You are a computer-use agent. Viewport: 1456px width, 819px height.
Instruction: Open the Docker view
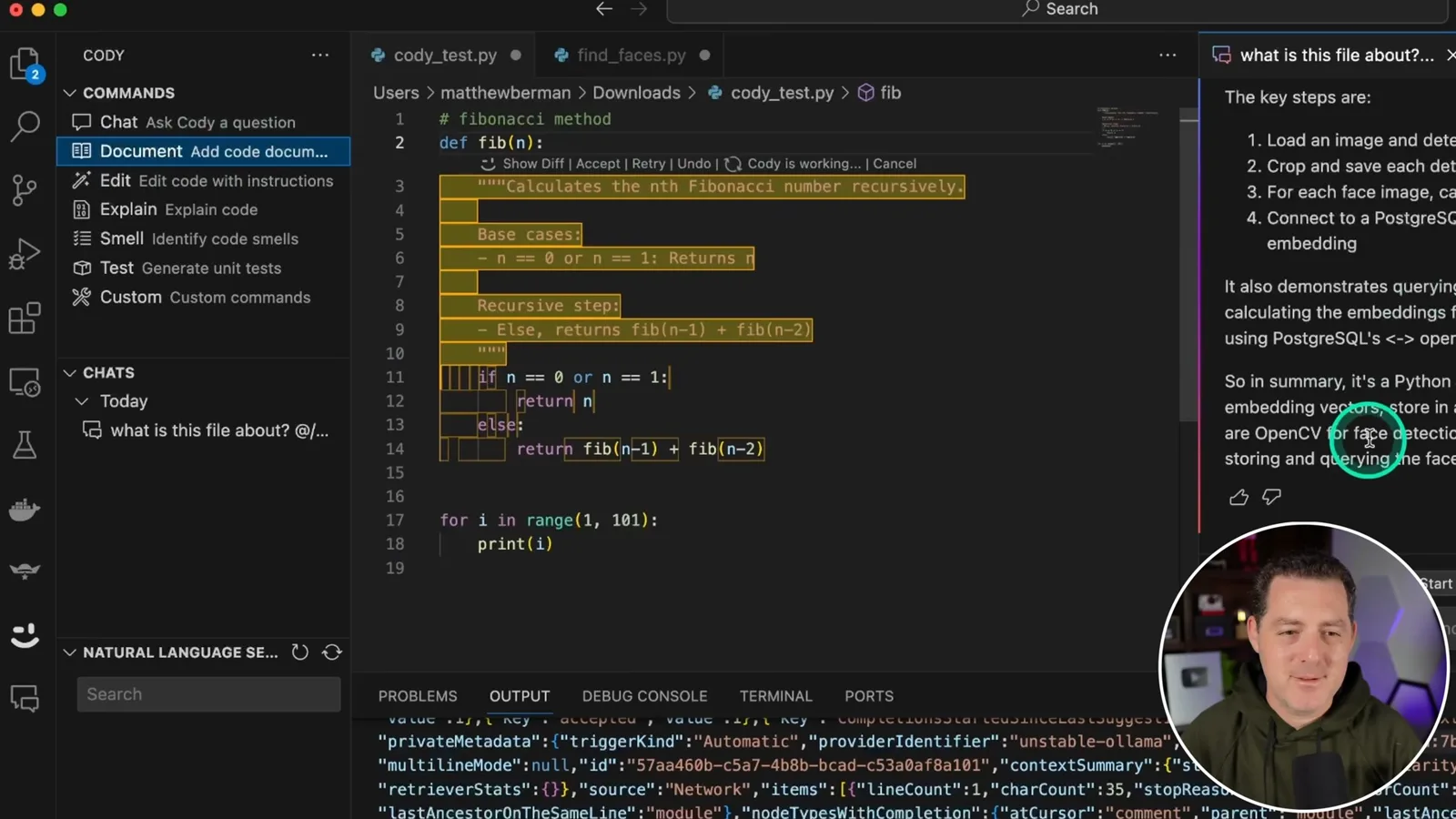tap(25, 510)
